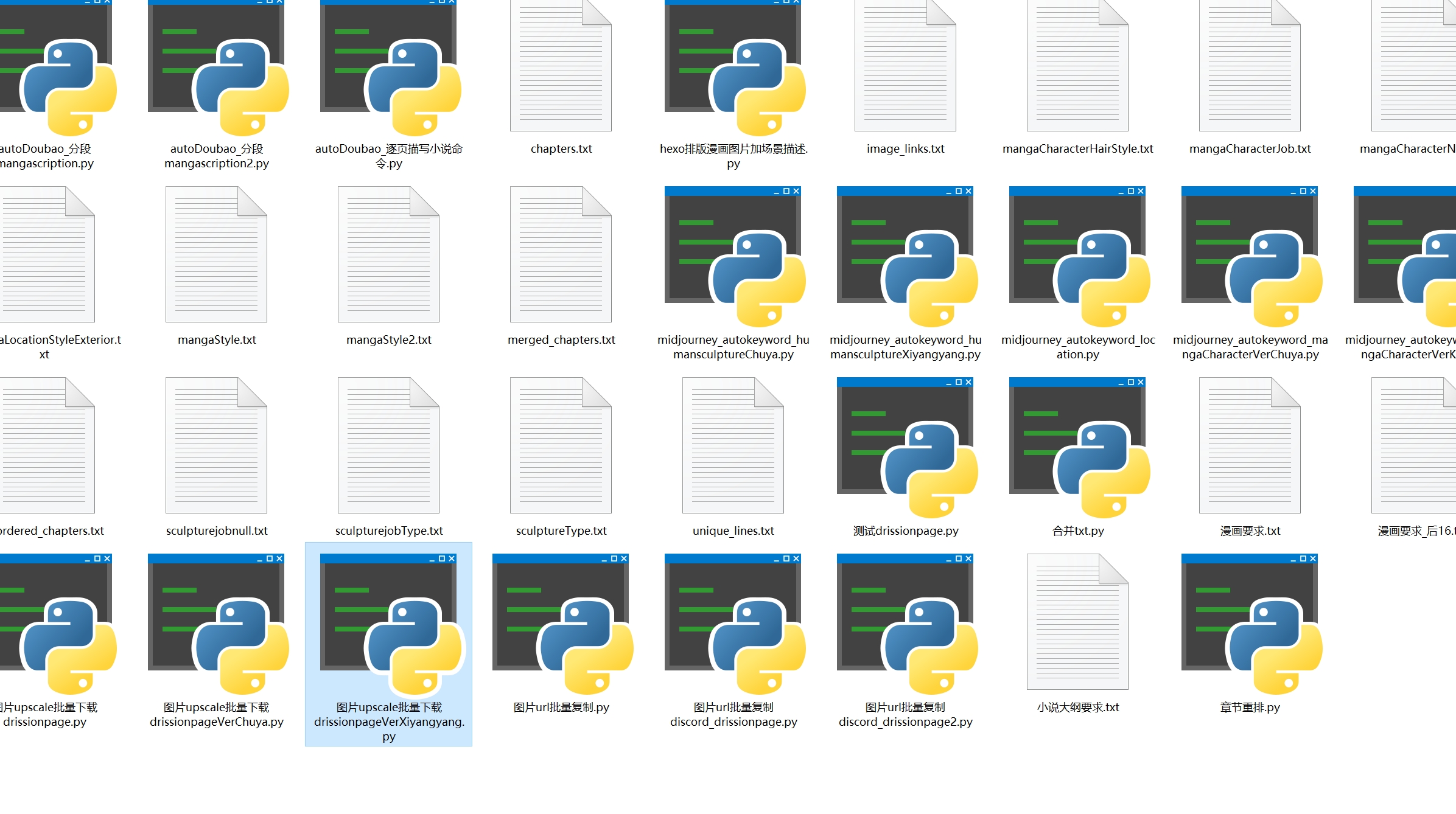Select 图片upscale批量下载drissionpageVerChuya.py icon

click(218, 624)
